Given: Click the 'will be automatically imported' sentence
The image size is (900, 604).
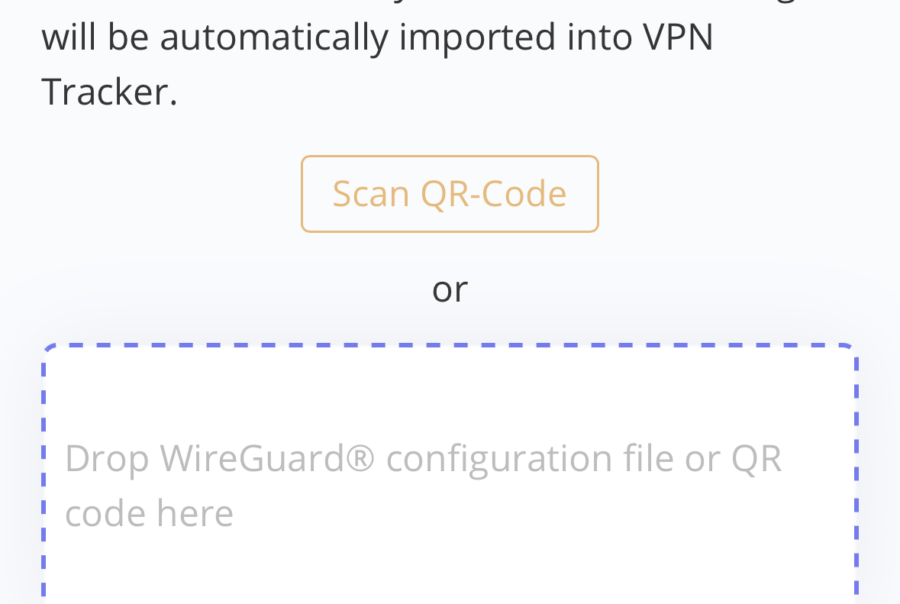Looking at the screenshot, I should click(377, 38).
